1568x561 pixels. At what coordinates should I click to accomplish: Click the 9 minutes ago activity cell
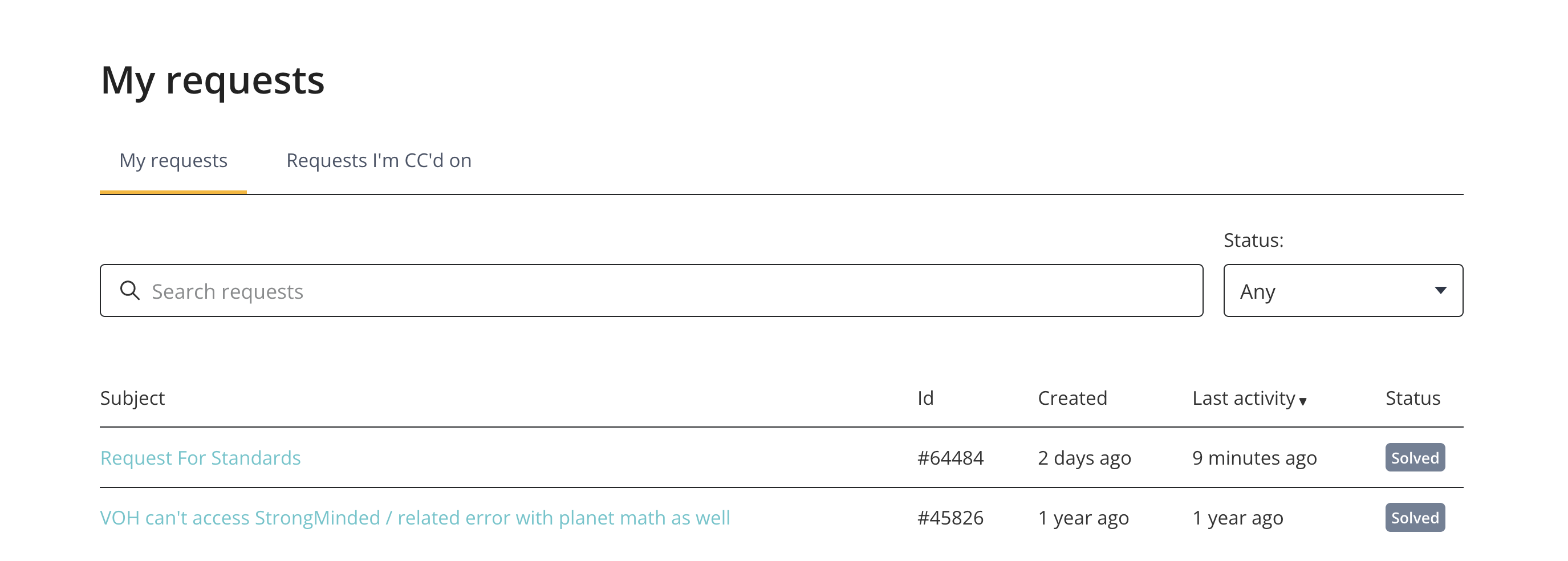tap(1254, 458)
